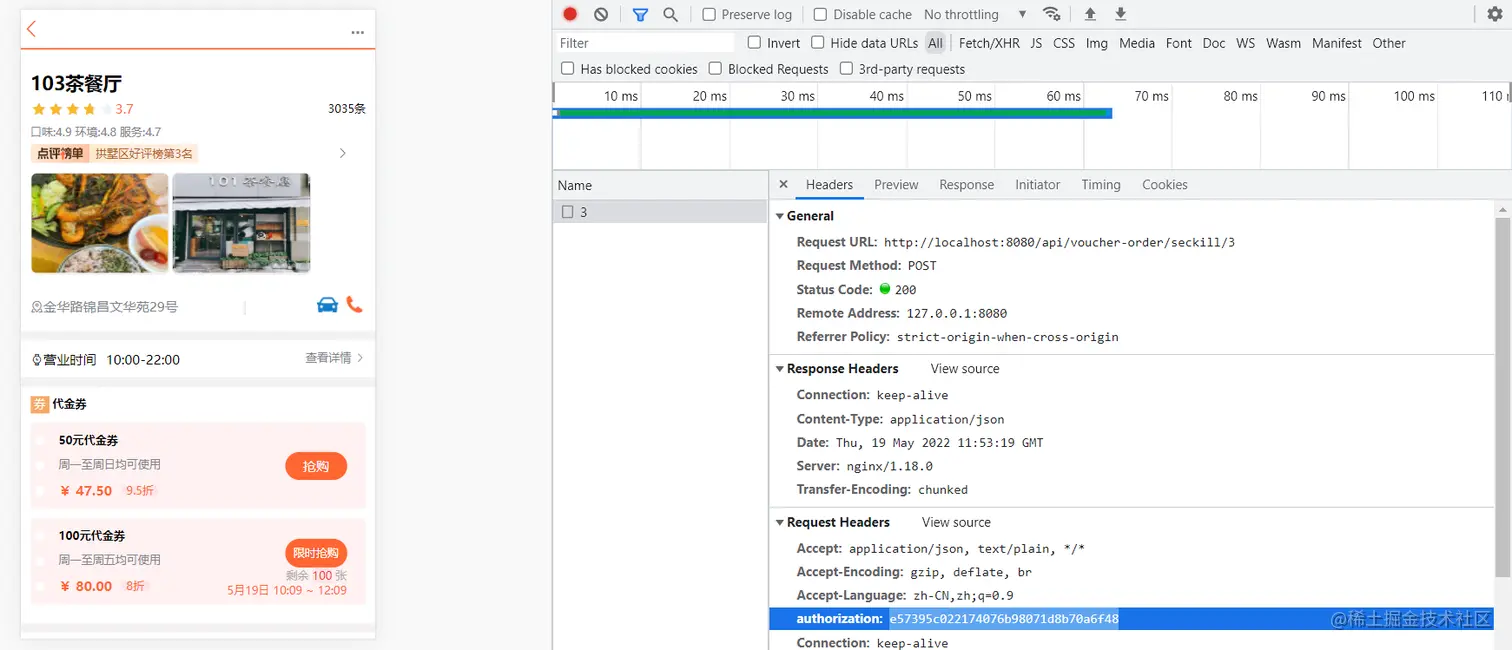1512x650 pixels.
Task: Filter by Wasm requests
Action: point(1283,43)
